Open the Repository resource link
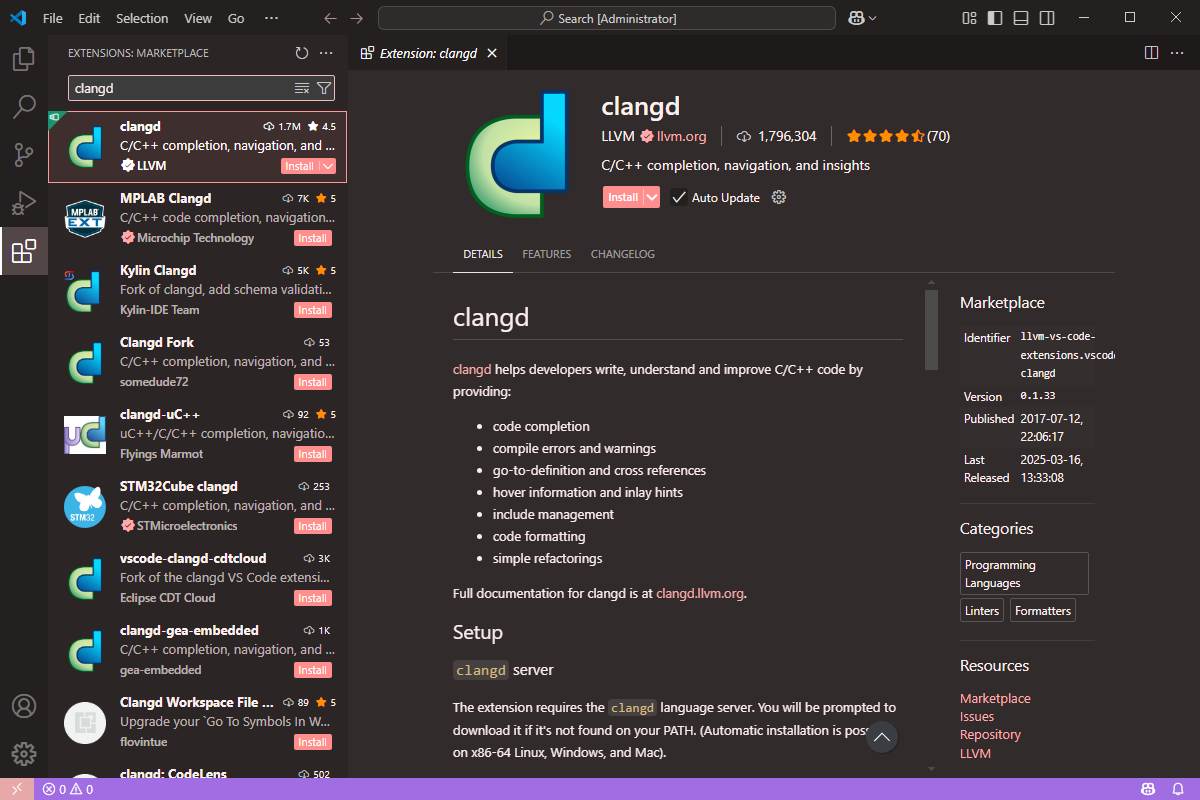The height and width of the screenshot is (800, 1200). pyautogui.click(x=990, y=734)
